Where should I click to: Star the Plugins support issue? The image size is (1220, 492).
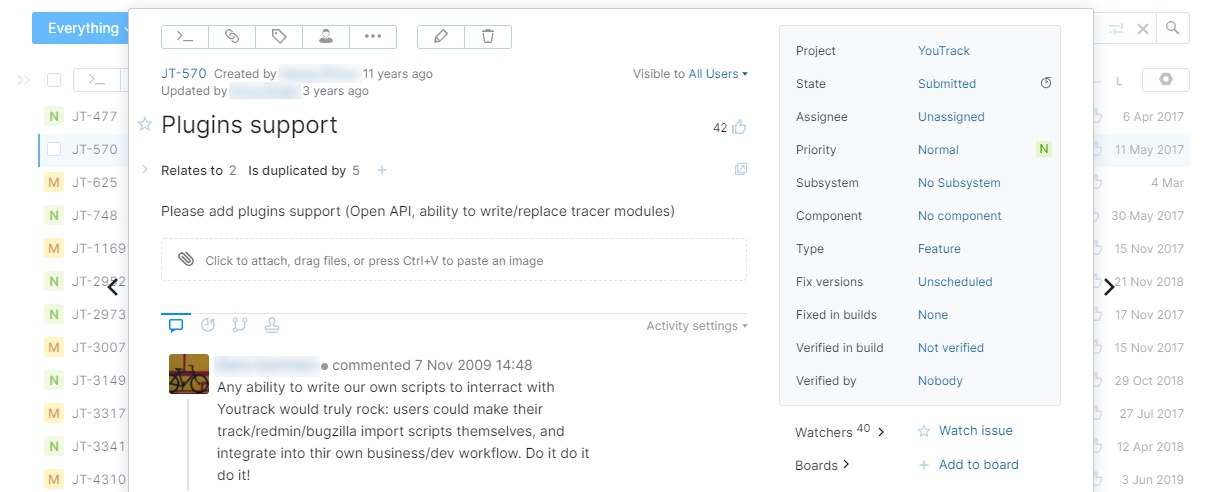click(x=145, y=125)
